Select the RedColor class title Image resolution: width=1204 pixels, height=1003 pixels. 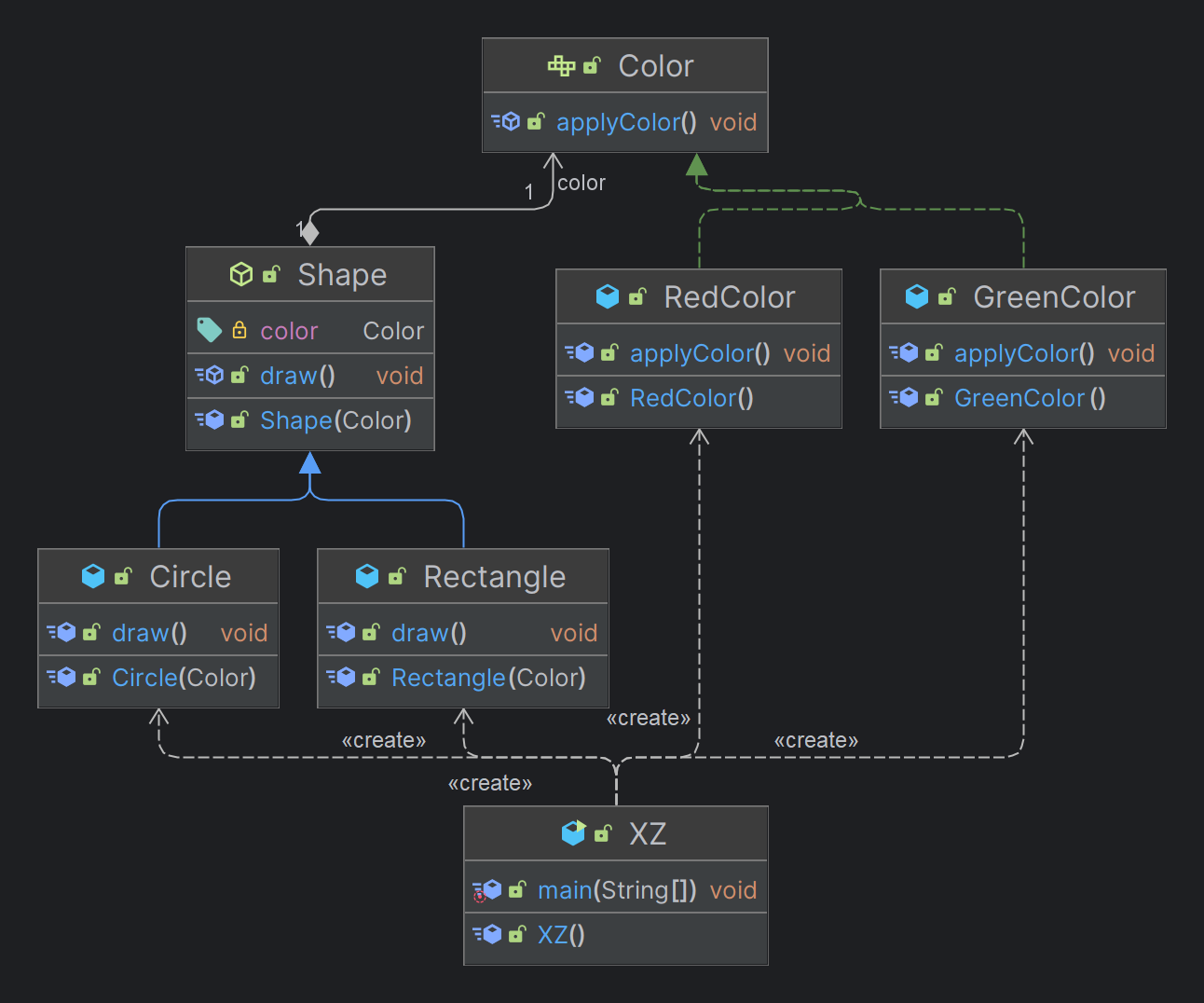(730, 297)
